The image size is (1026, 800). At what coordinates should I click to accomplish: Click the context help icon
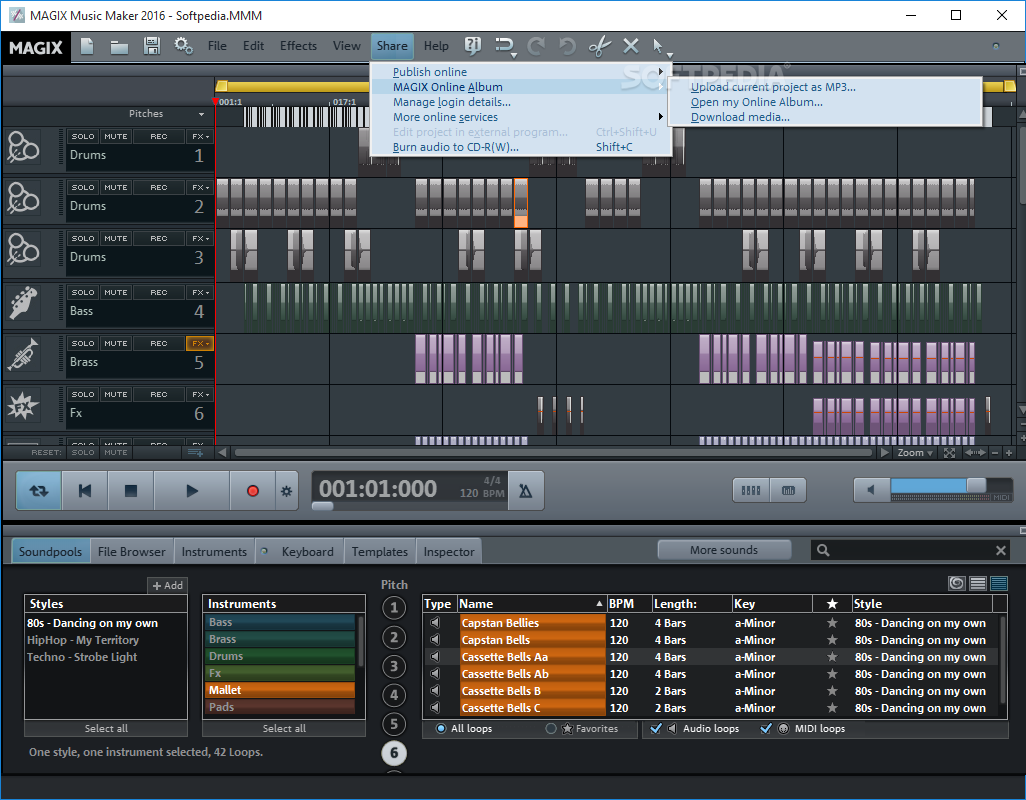472,46
